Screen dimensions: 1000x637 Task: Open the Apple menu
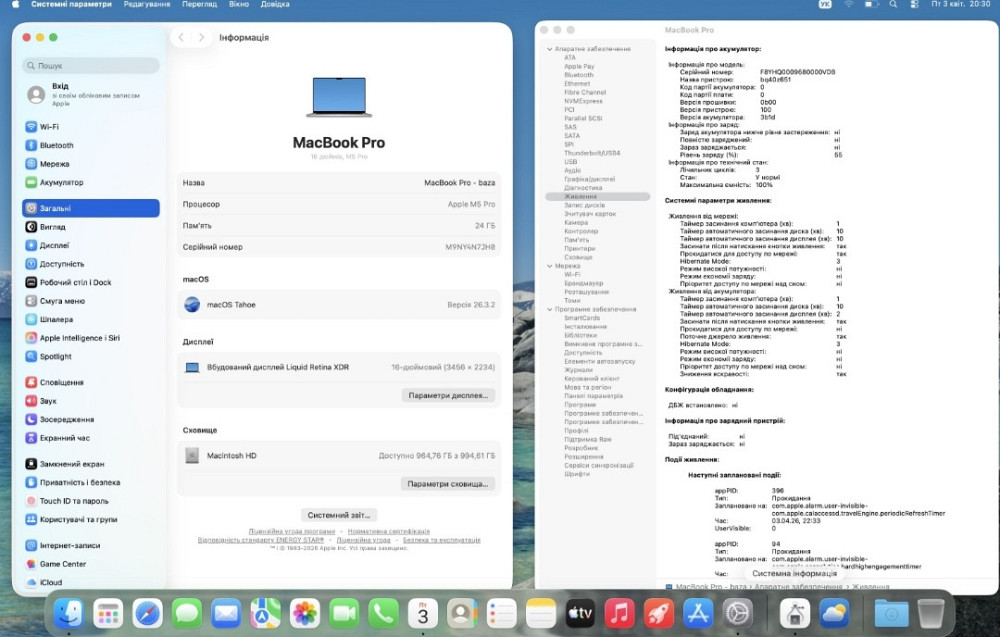[15, 4]
